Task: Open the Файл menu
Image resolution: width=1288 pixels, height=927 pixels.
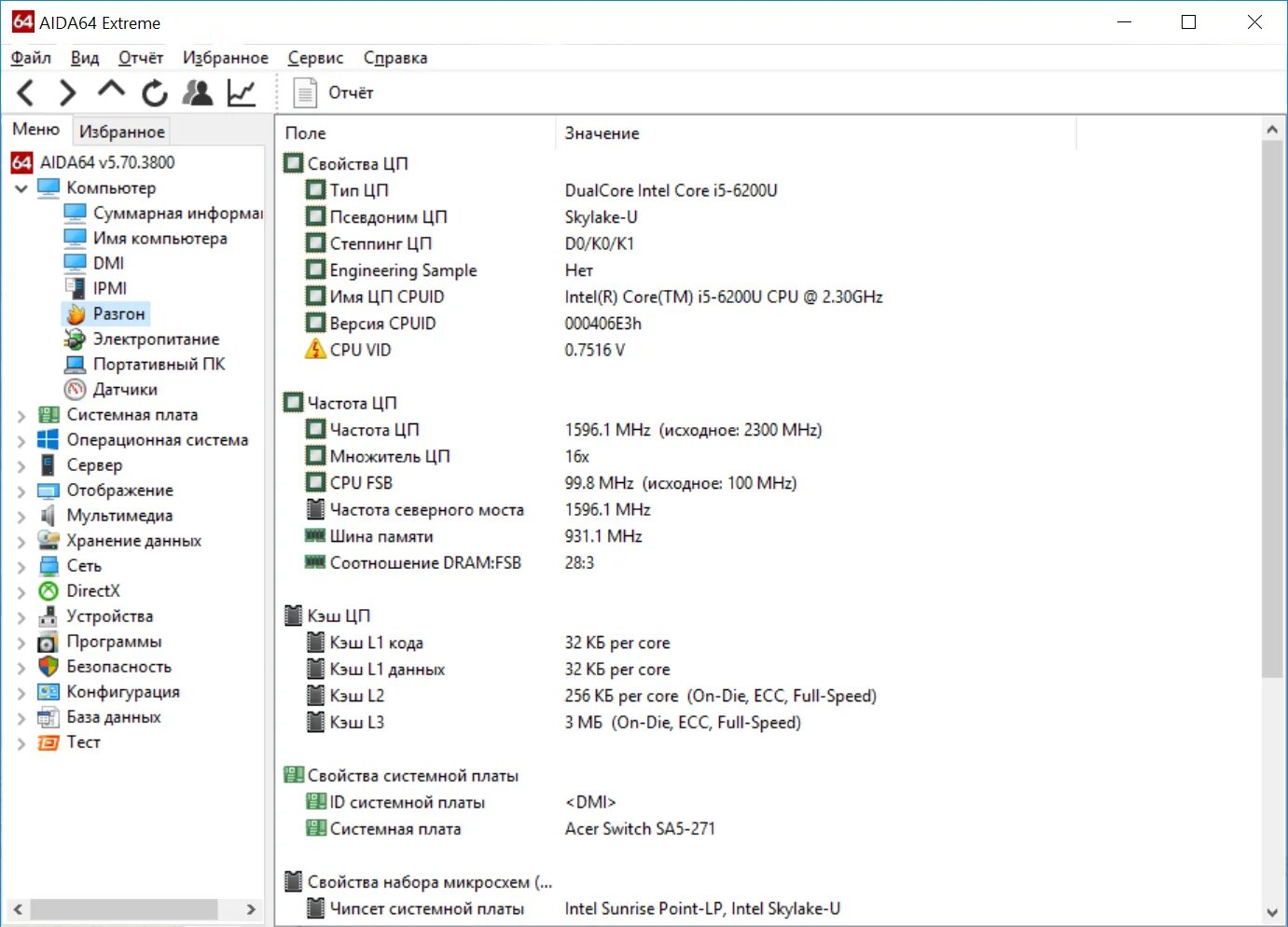Action: click(31, 58)
